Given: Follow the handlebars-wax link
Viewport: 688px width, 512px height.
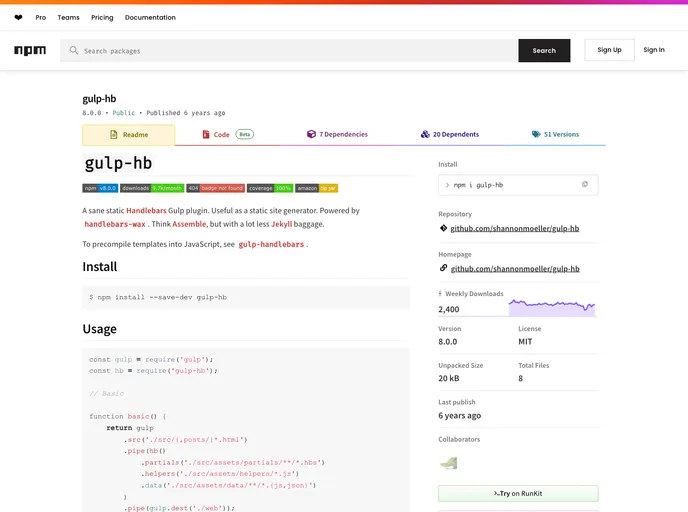Looking at the screenshot, I should (x=115, y=224).
